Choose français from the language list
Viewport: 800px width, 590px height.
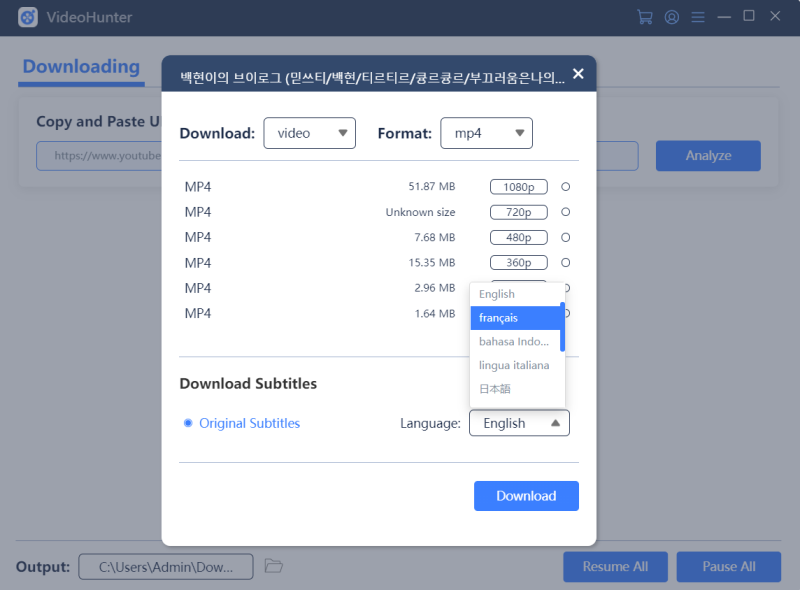(515, 318)
